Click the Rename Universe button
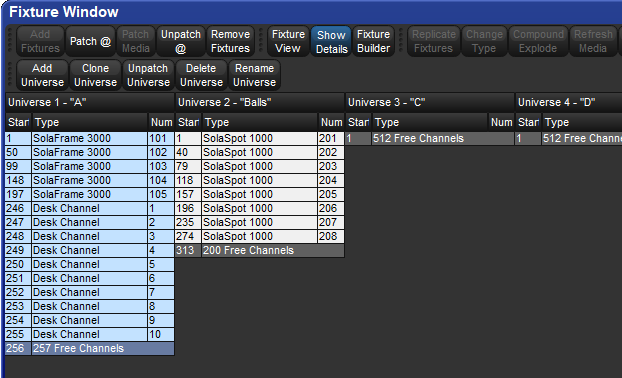This screenshot has width=622, height=378. 254,75
